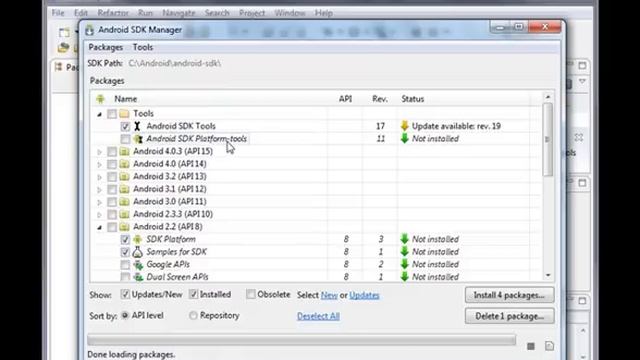Expand the Android 3.2 (API 13) node
This screenshot has height=360, width=640.
[100, 178]
